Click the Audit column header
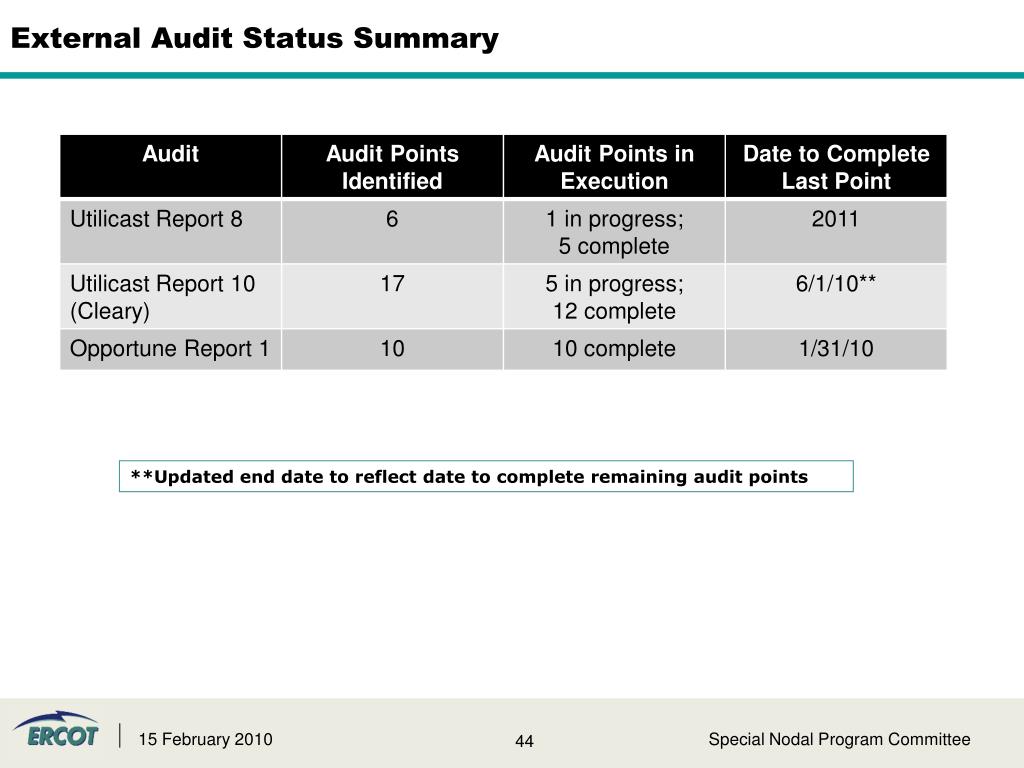Viewport: 1024px width, 768px height. pos(170,166)
